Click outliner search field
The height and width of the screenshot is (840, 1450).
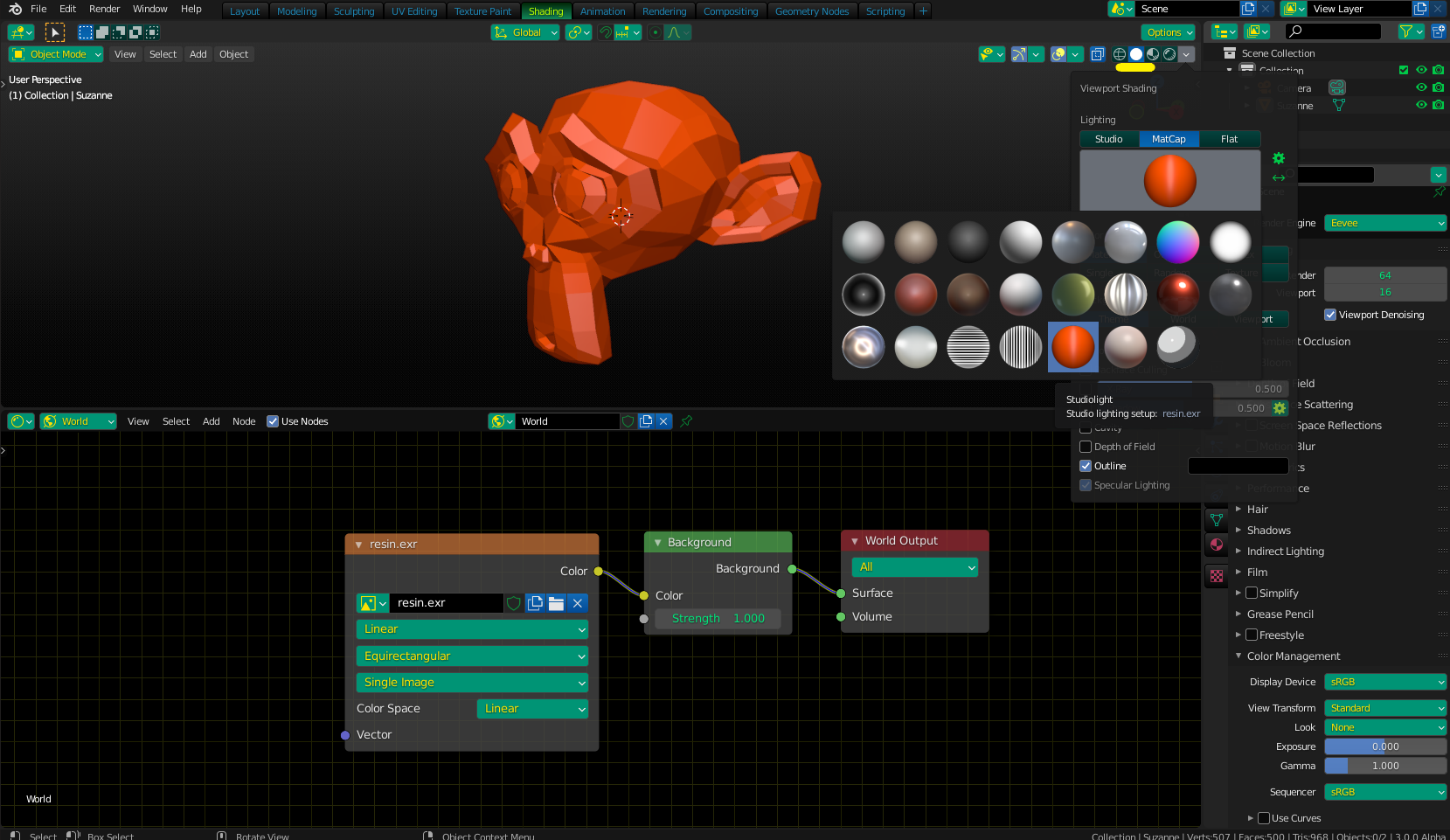click(1335, 31)
